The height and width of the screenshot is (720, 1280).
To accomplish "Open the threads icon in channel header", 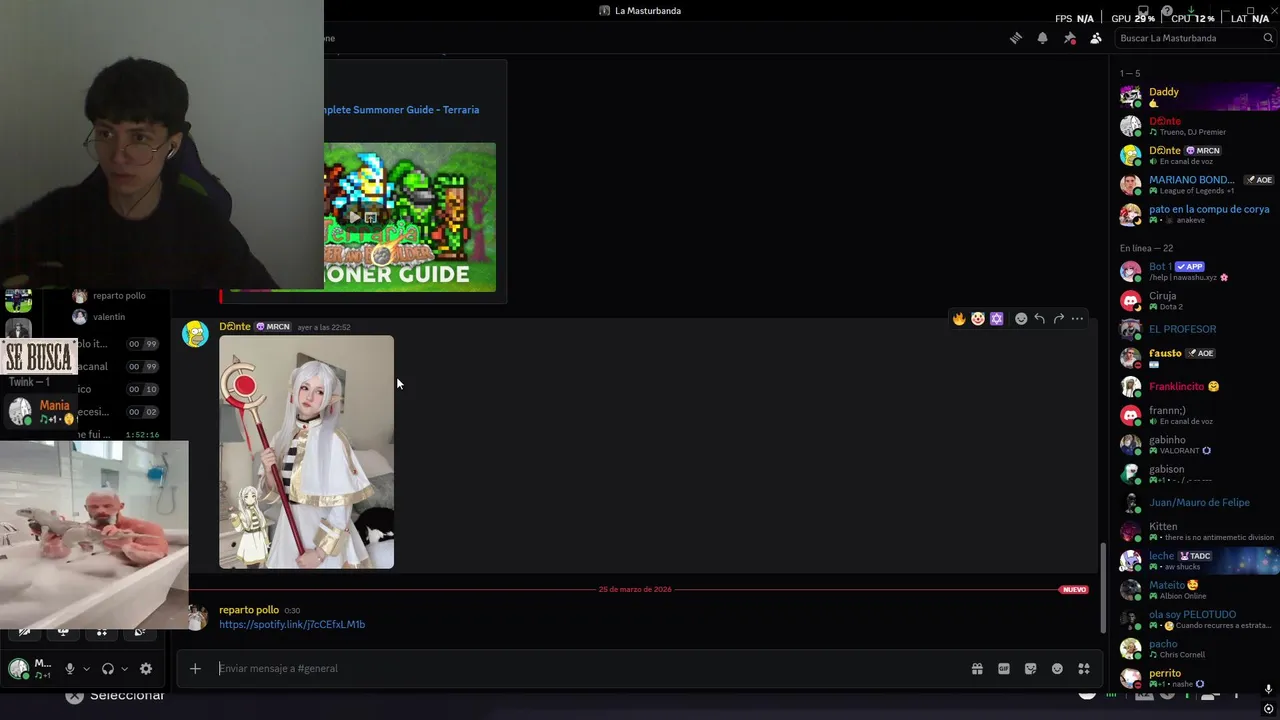I will point(1015,38).
